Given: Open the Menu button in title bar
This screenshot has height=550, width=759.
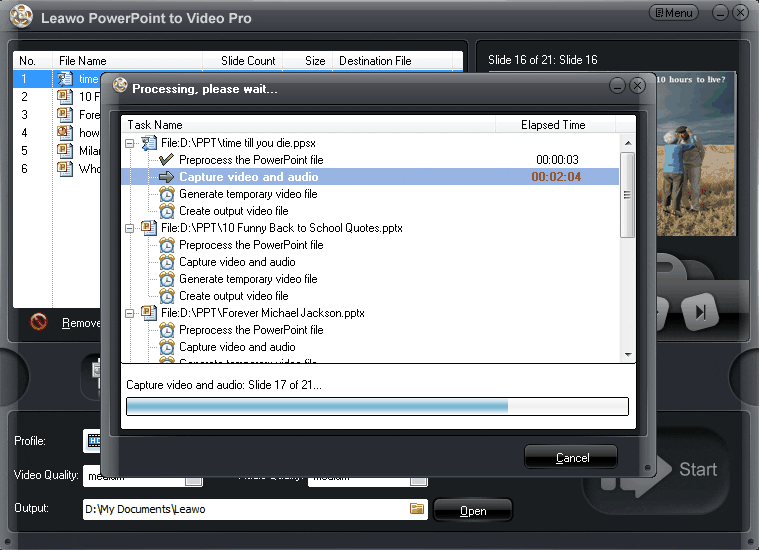Looking at the screenshot, I should 674,13.
